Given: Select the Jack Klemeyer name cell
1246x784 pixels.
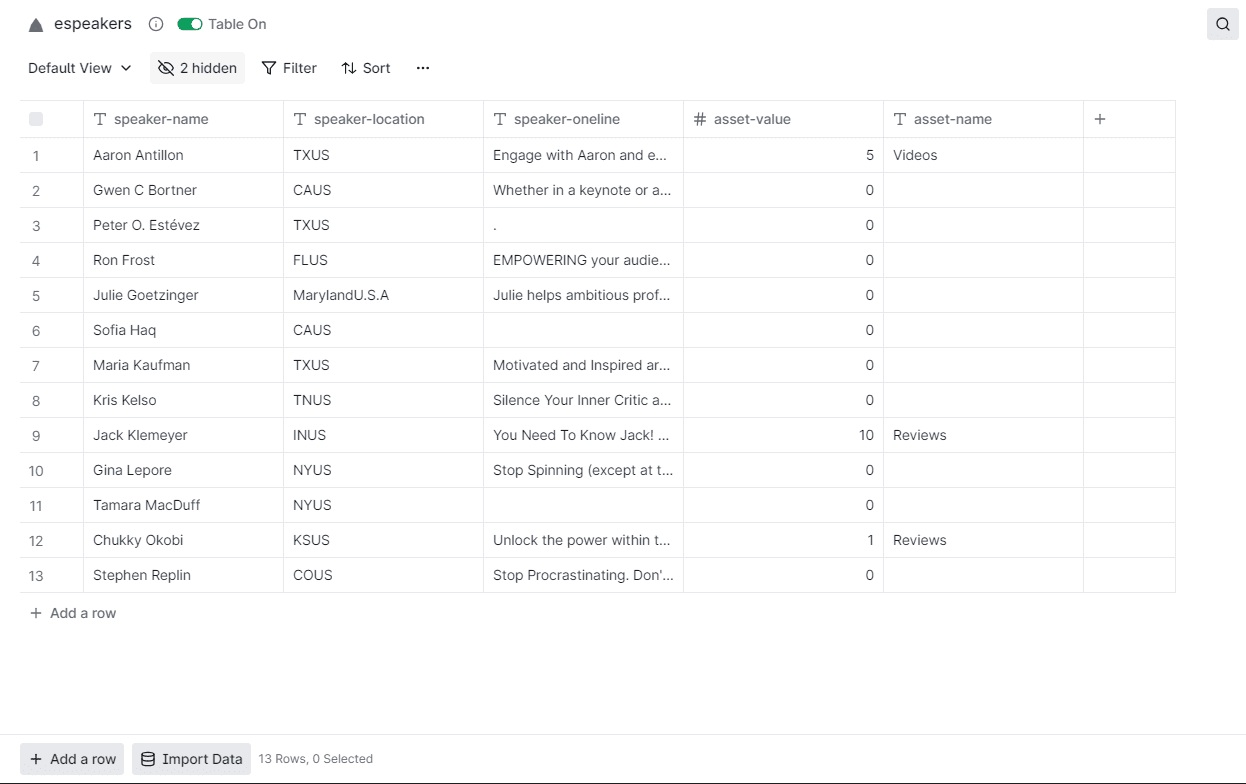Looking at the screenshot, I should coord(184,435).
